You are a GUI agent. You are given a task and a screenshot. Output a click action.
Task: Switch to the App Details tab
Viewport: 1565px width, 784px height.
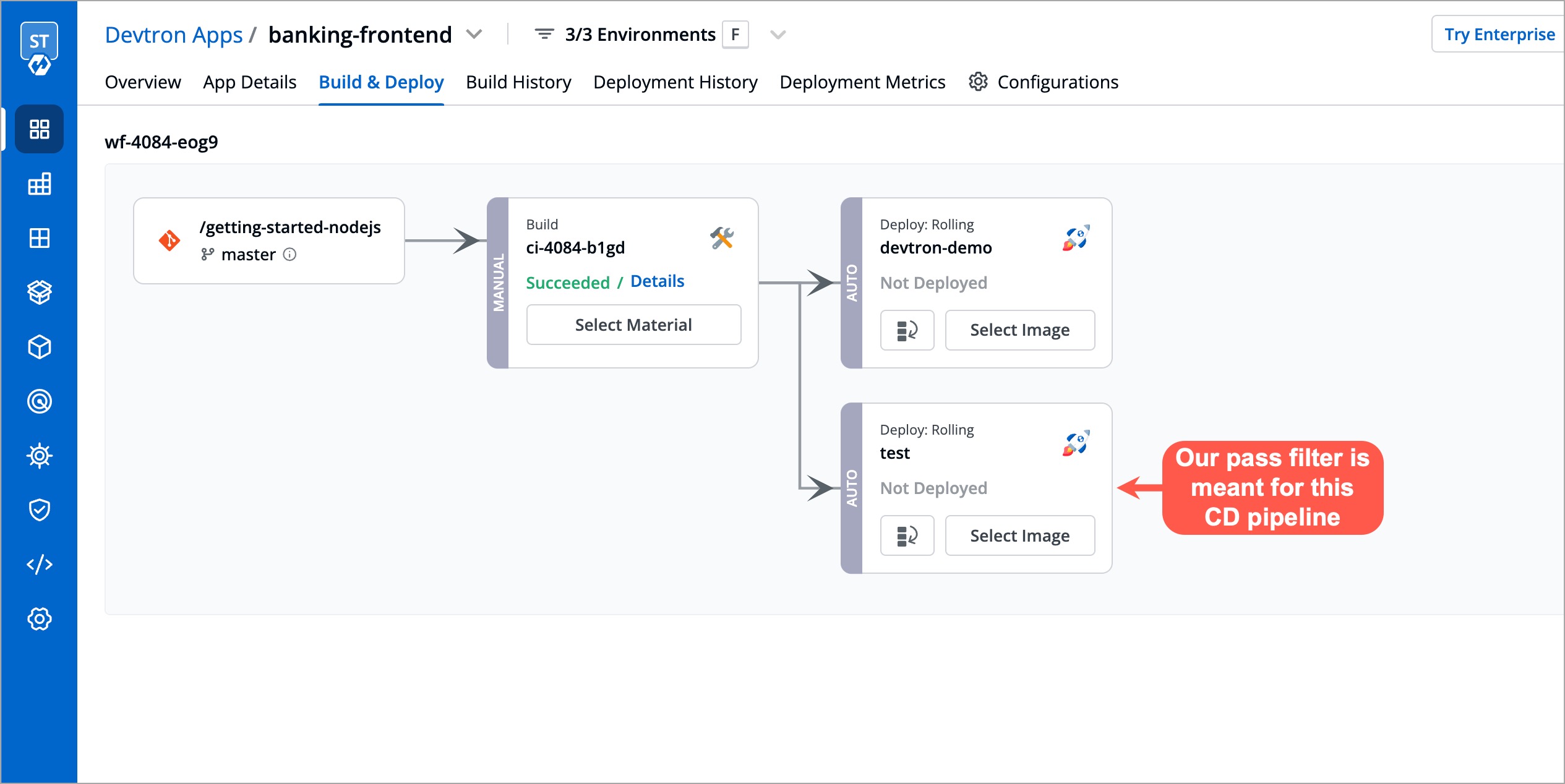[250, 82]
